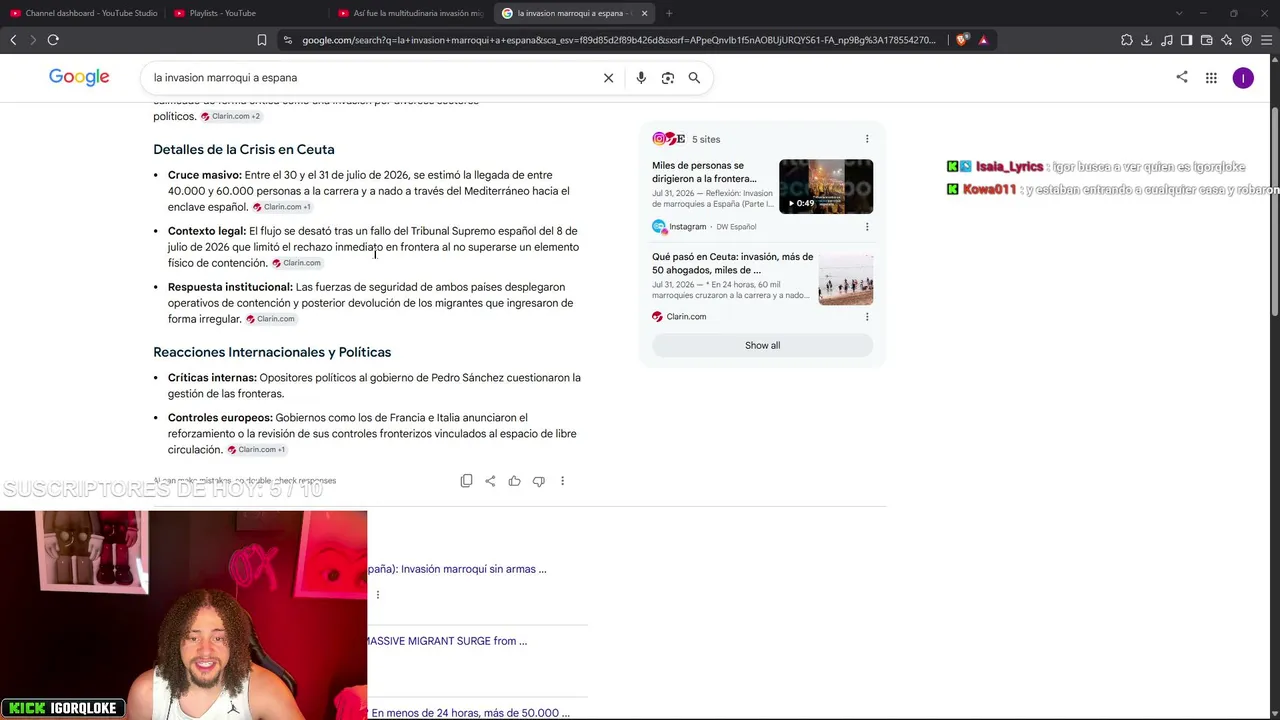Open options for the Clarin.com source
1280x720 pixels.
click(x=867, y=317)
